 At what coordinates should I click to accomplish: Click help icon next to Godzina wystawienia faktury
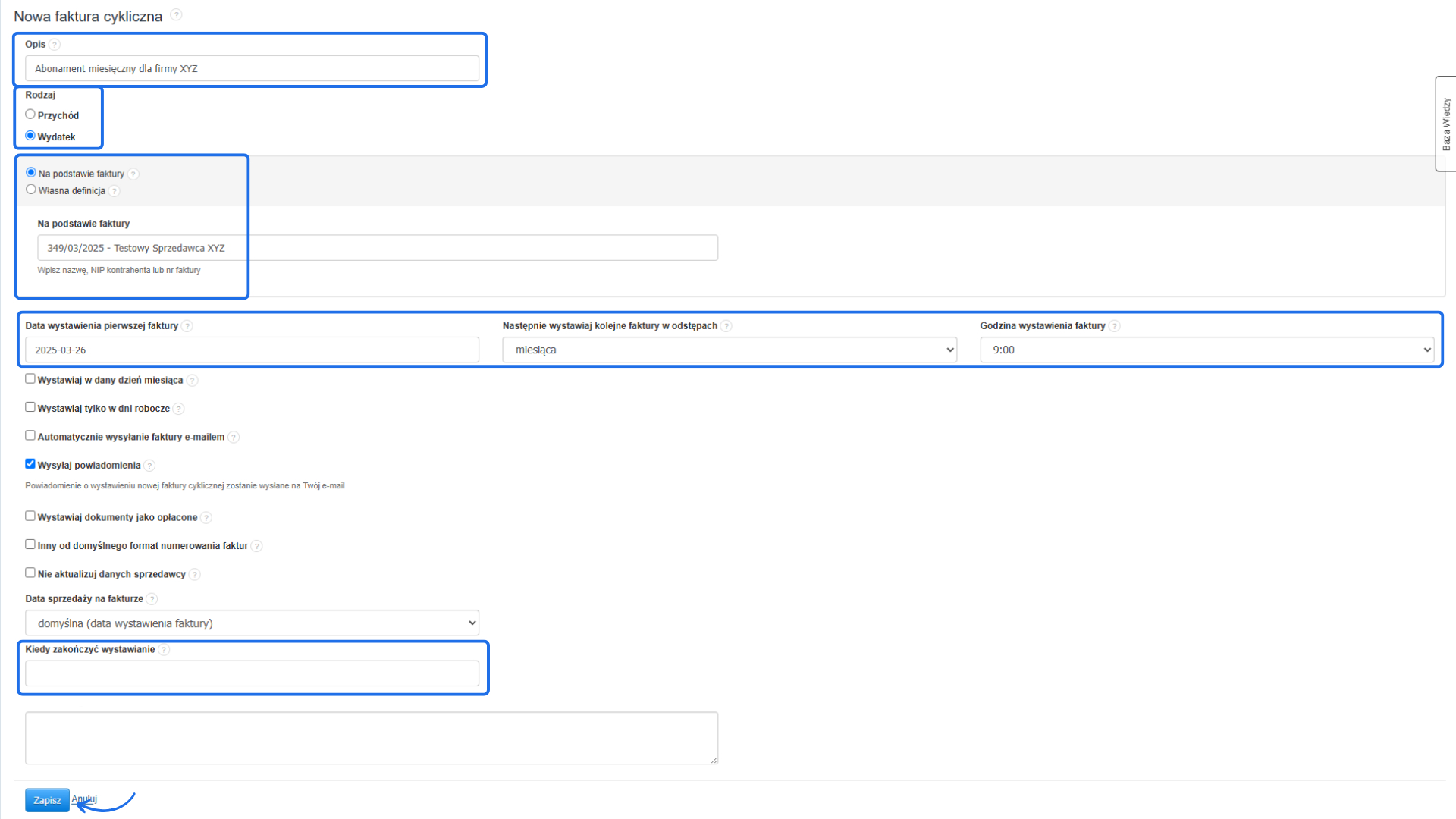pyautogui.click(x=1114, y=326)
